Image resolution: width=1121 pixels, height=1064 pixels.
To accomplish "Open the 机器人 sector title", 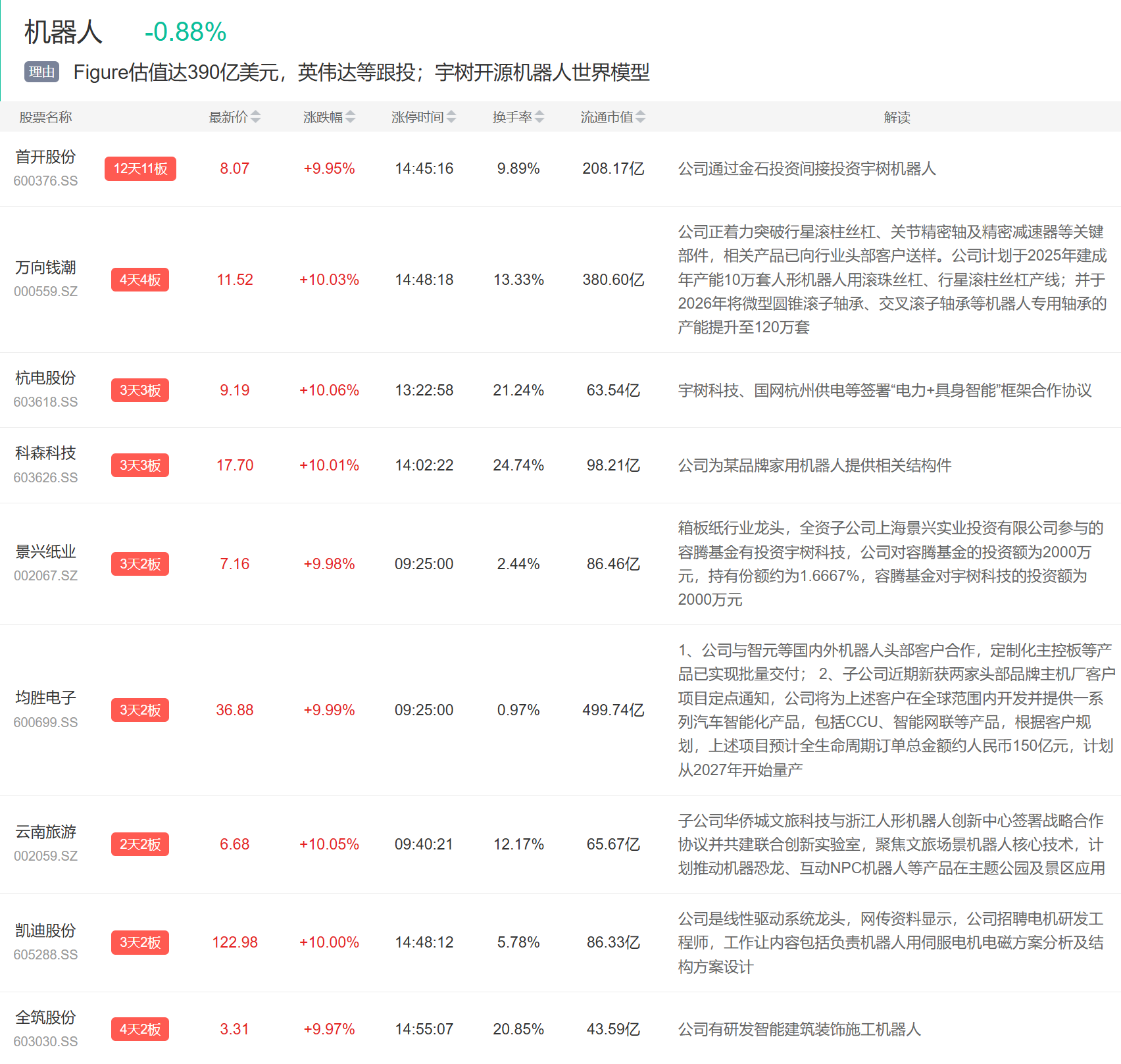I will coord(63,32).
